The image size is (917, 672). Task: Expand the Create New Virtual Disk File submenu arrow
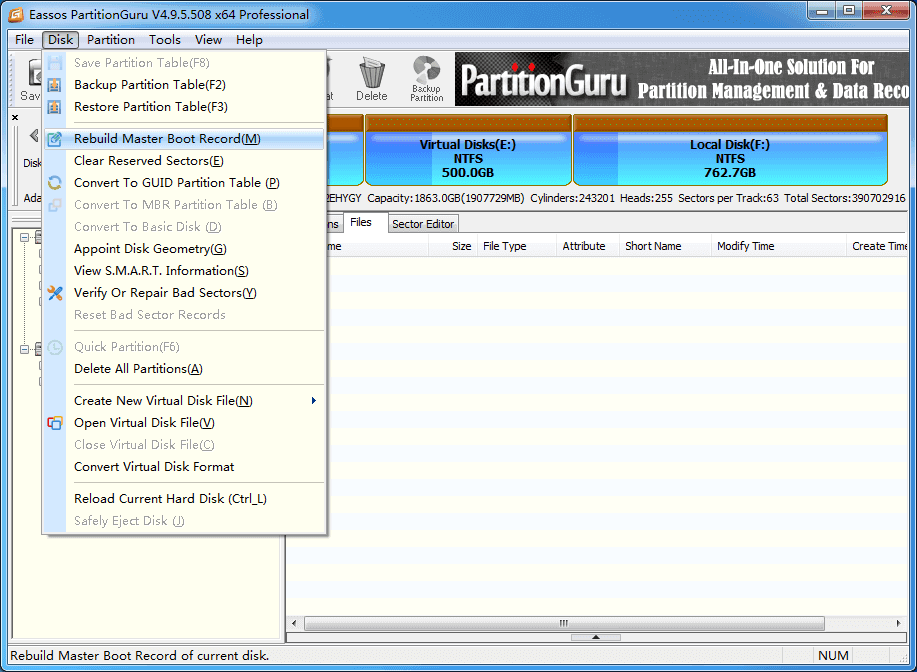click(314, 401)
